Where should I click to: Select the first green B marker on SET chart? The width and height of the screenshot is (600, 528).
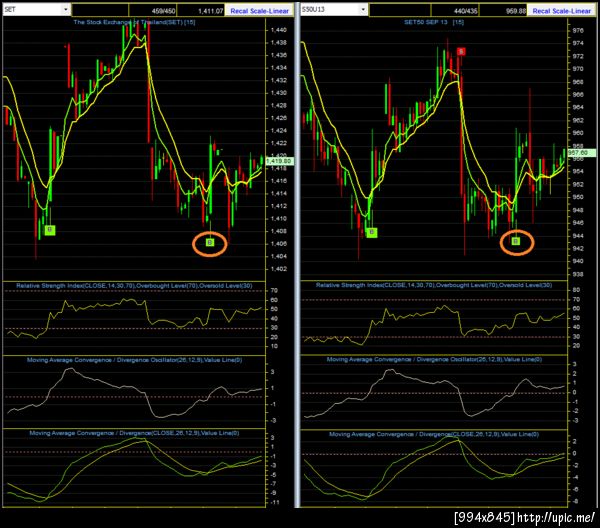click(50, 230)
